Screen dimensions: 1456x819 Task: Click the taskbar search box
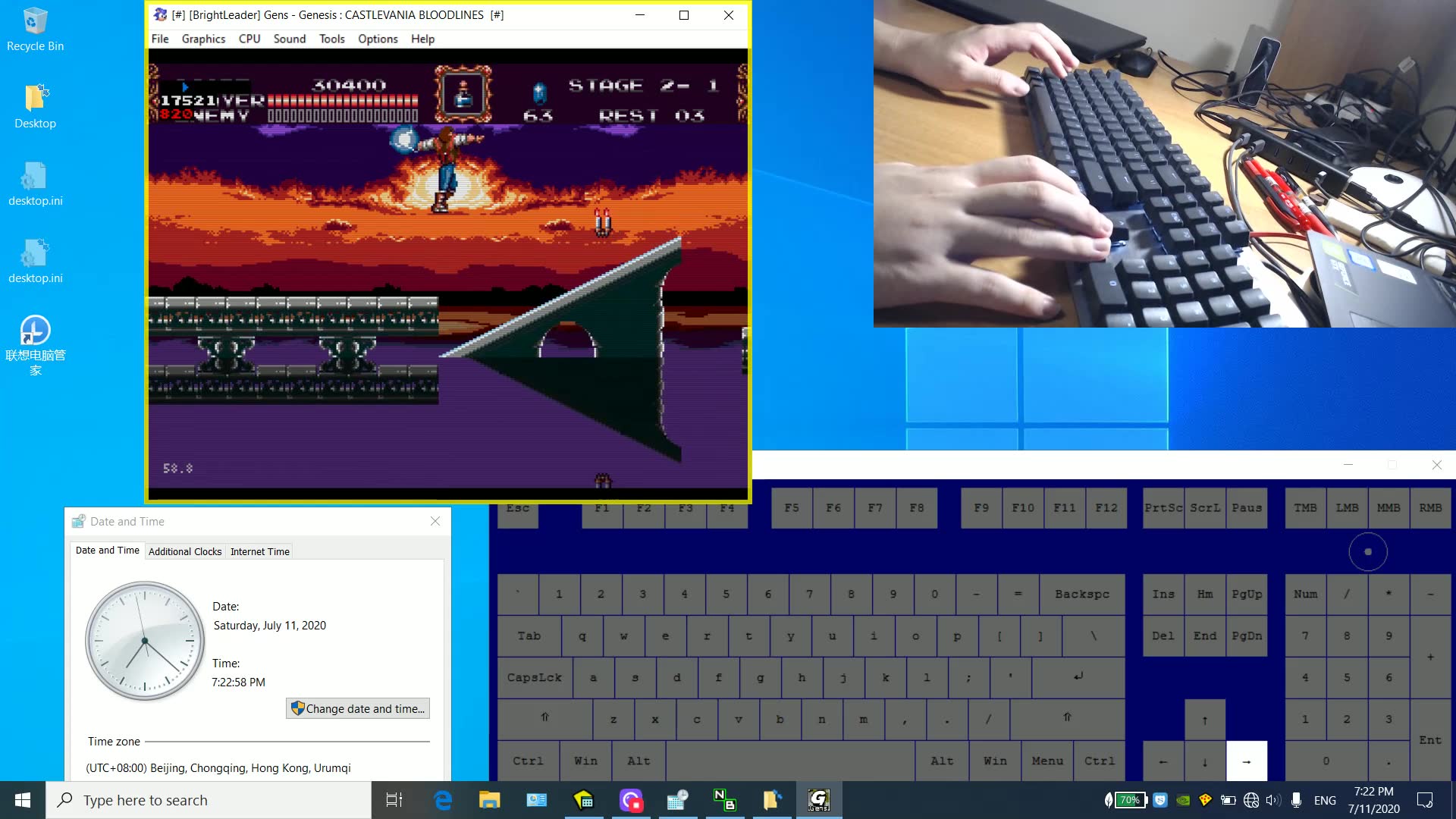coord(209,800)
